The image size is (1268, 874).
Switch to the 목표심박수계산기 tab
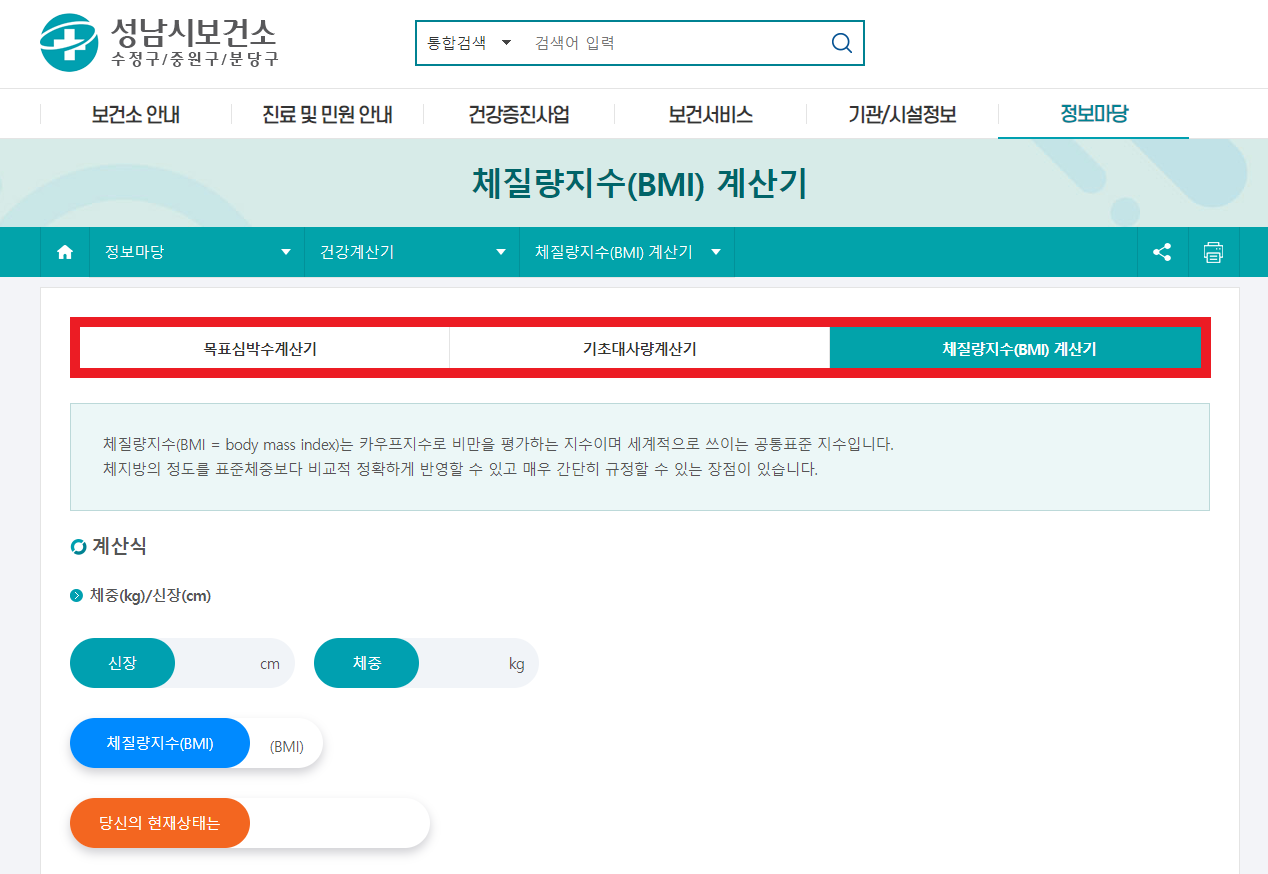[264, 347]
